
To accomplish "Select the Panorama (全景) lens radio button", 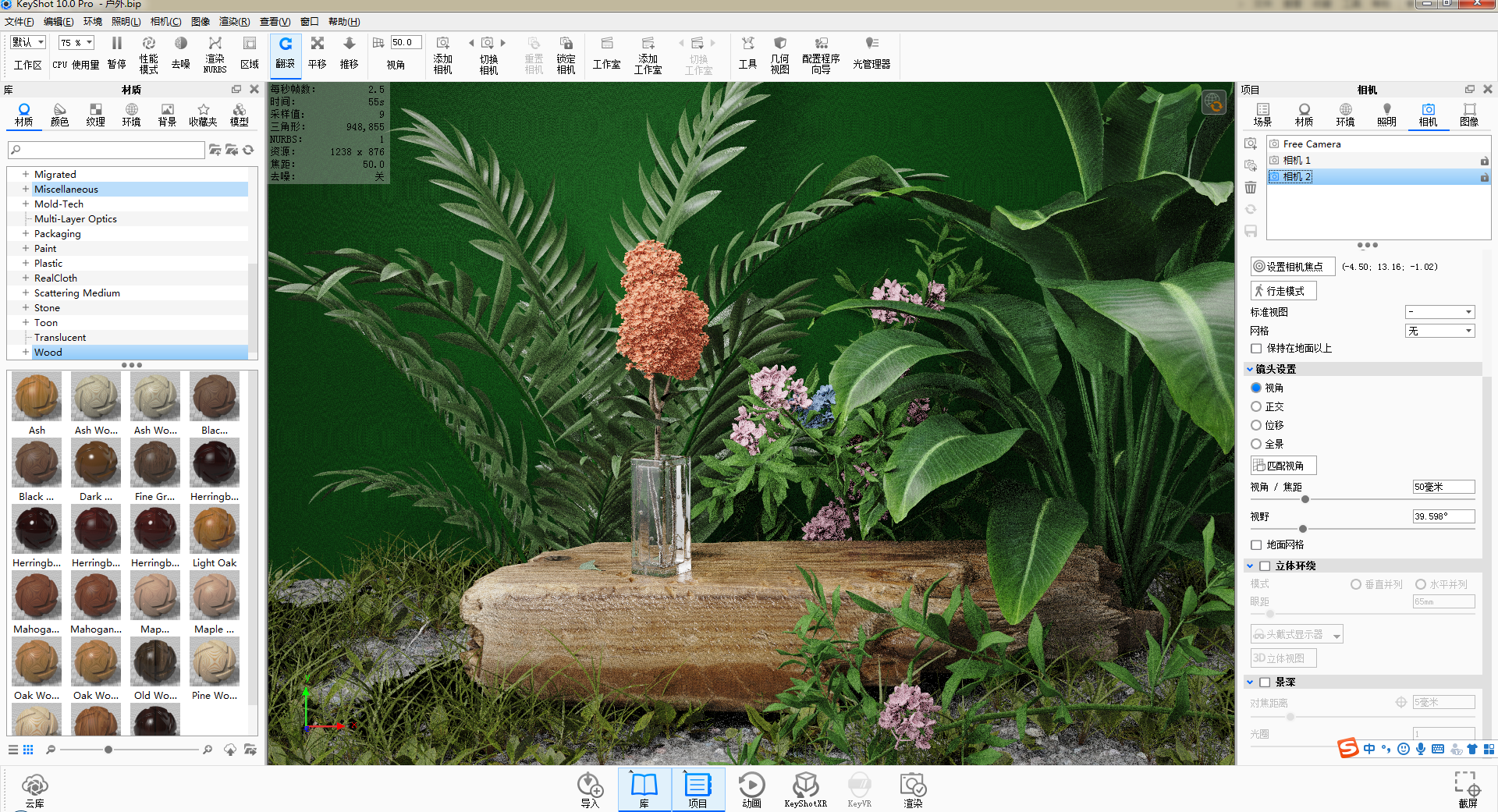I will click(x=1256, y=444).
